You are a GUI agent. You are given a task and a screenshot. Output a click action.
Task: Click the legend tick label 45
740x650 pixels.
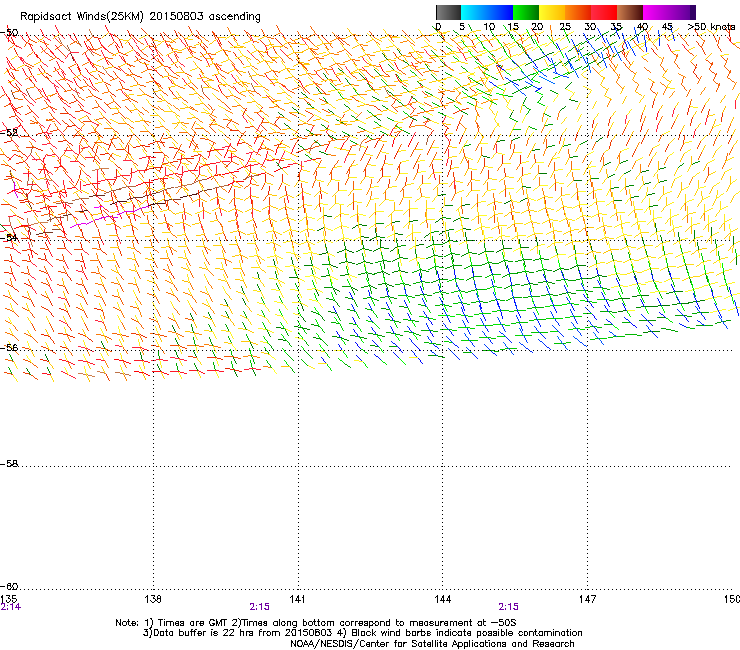click(667, 27)
